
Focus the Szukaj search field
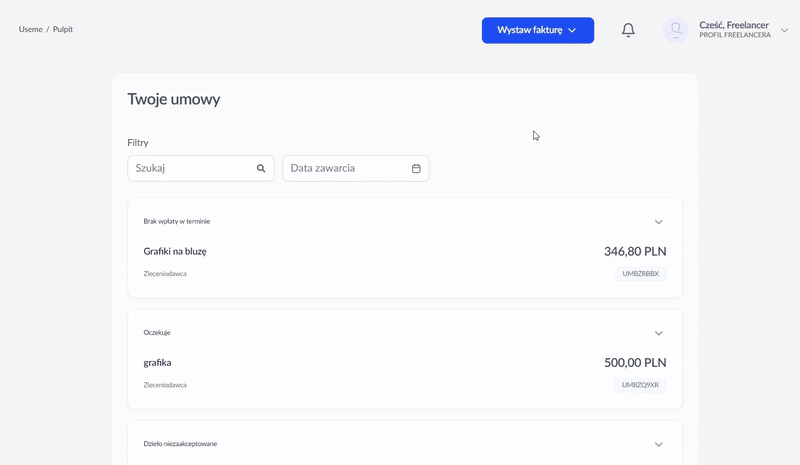pyautogui.click(x=201, y=168)
